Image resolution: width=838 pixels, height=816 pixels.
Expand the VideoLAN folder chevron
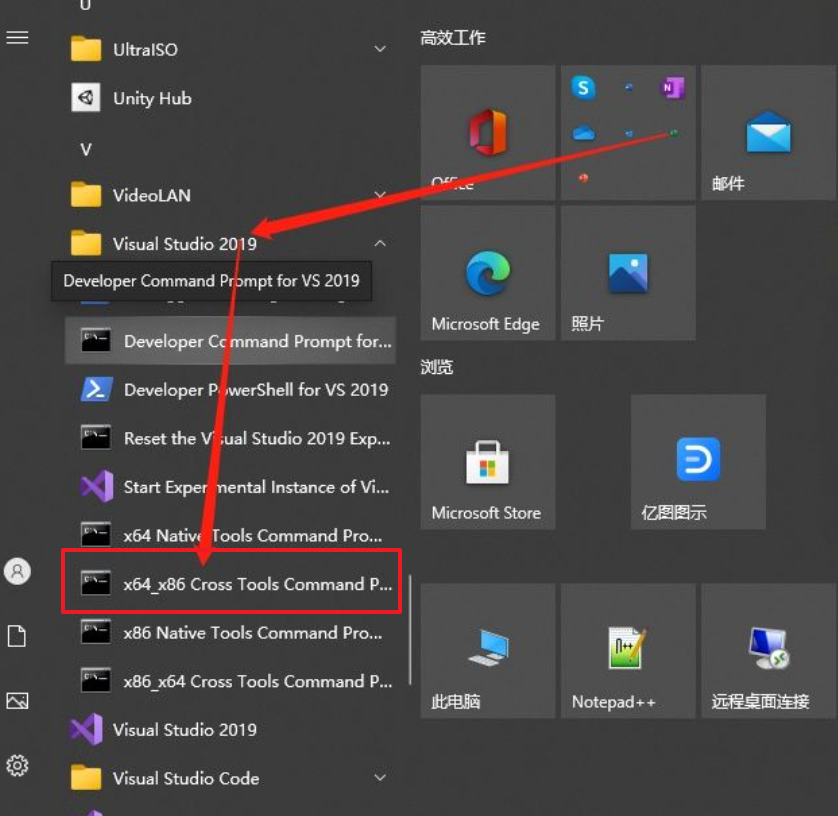click(380, 195)
